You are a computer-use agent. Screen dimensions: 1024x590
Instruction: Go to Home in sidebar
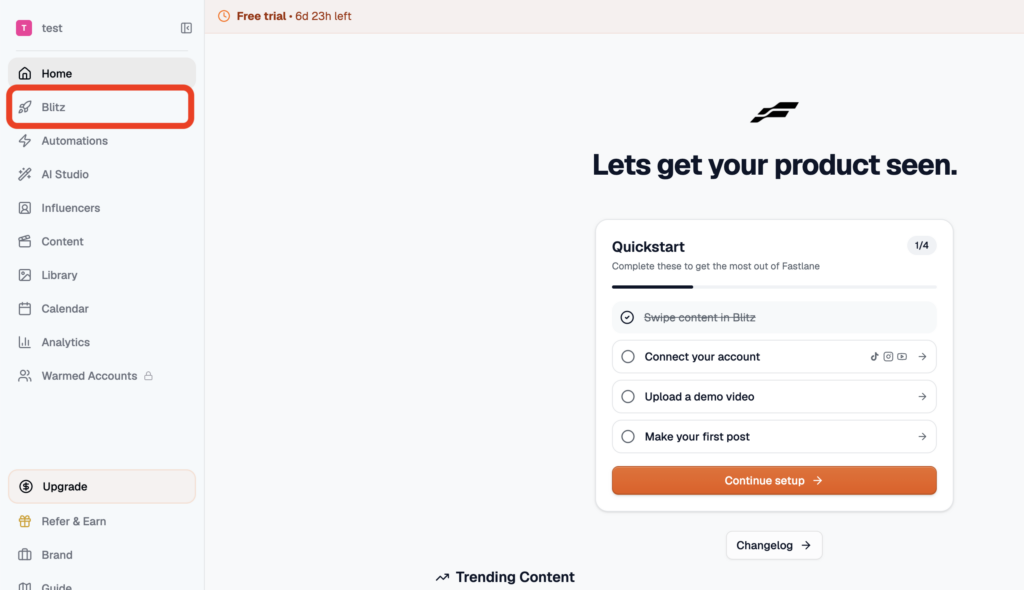pos(102,73)
